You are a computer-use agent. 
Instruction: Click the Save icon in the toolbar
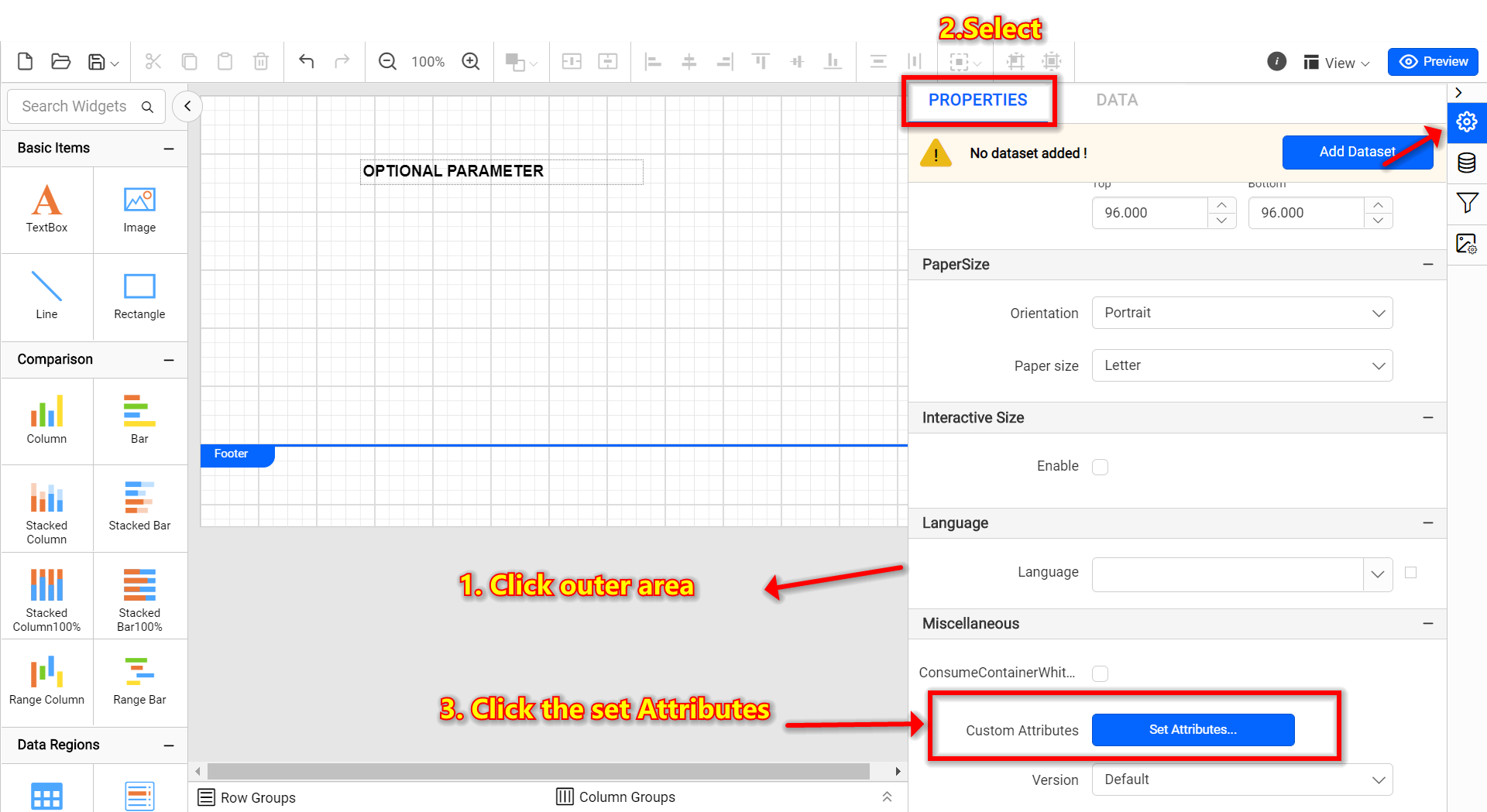(x=96, y=61)
